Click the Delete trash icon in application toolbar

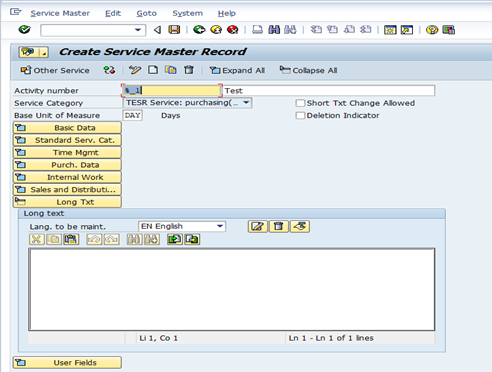pos(189,70)
